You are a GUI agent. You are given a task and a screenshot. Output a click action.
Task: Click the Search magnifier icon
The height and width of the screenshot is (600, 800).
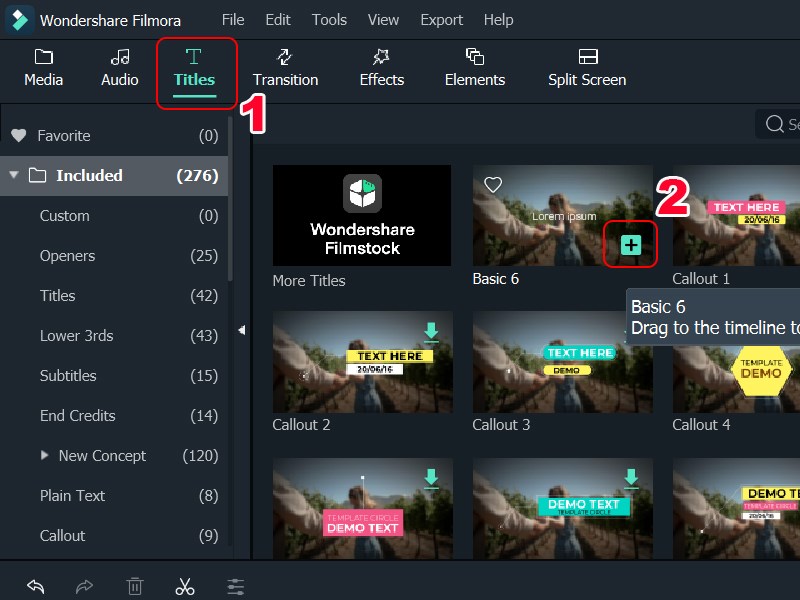pos(776,124)
